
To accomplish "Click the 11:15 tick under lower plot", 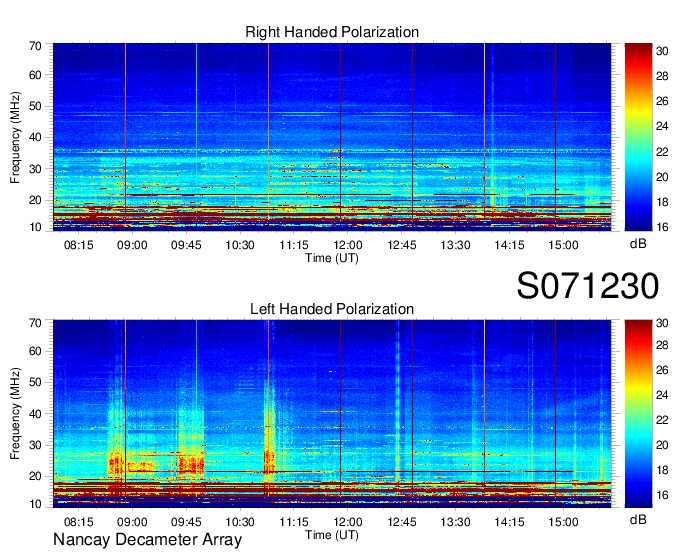I will point(294,522).
